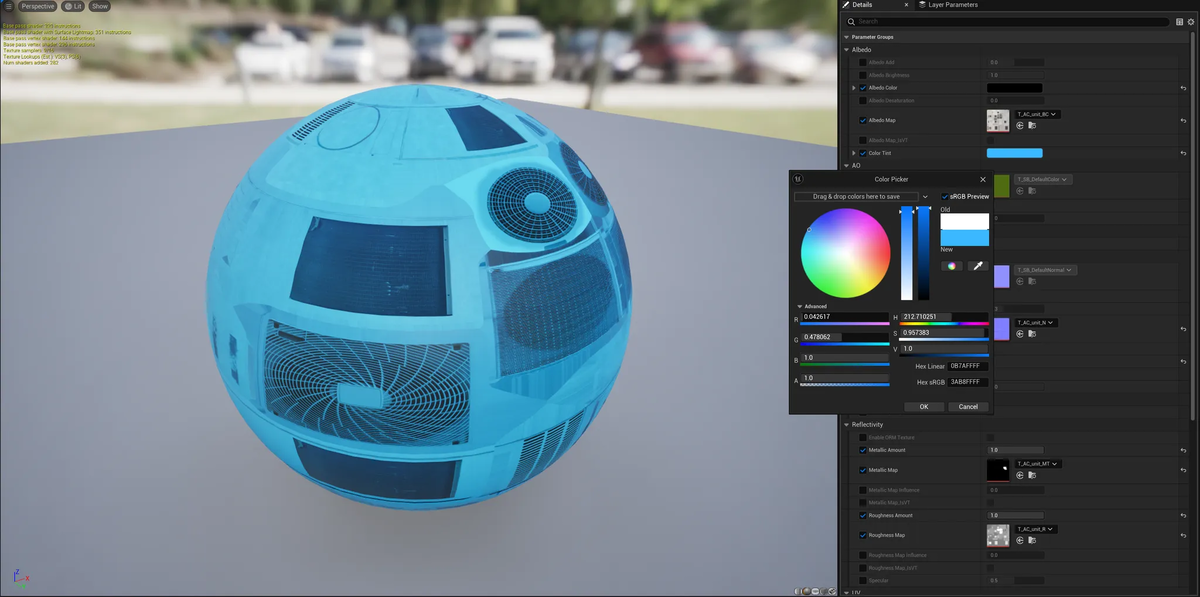
Task: Collapse the Reflectivity group
Action: pos(847,424)
